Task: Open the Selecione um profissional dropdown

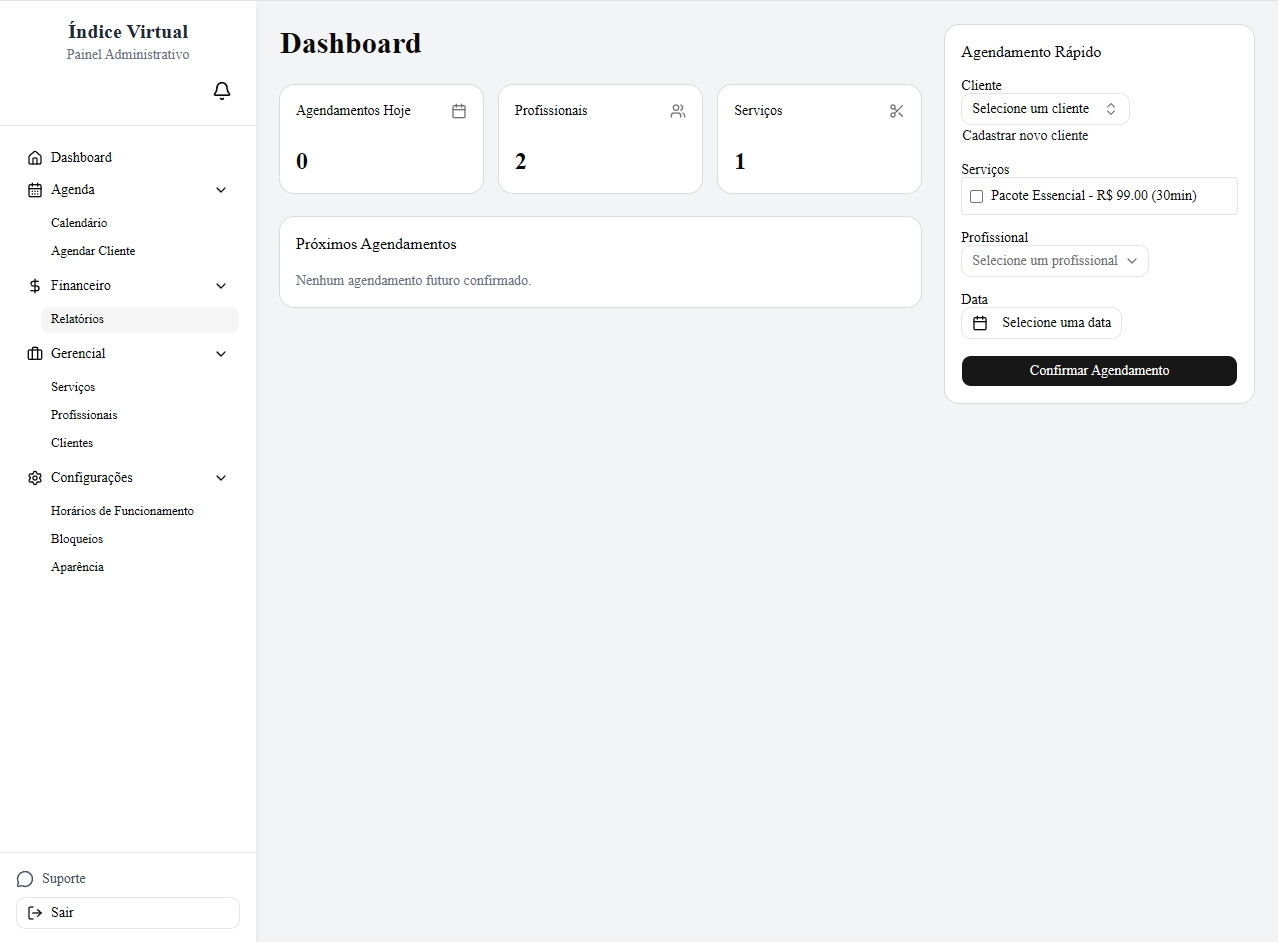Action: pos(1054,261)
